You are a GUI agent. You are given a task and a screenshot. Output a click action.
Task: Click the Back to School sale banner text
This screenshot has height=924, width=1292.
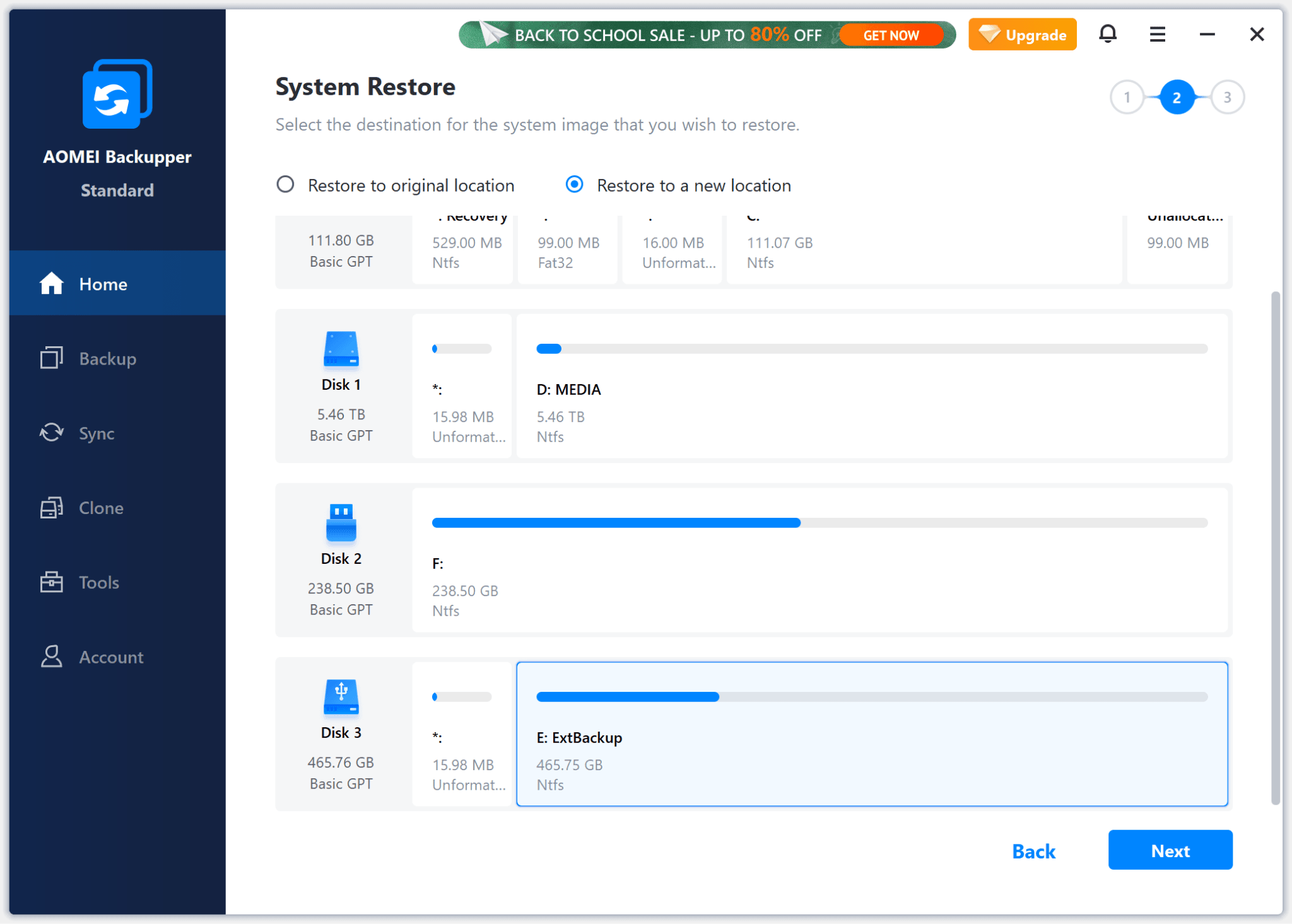point(668,35)
